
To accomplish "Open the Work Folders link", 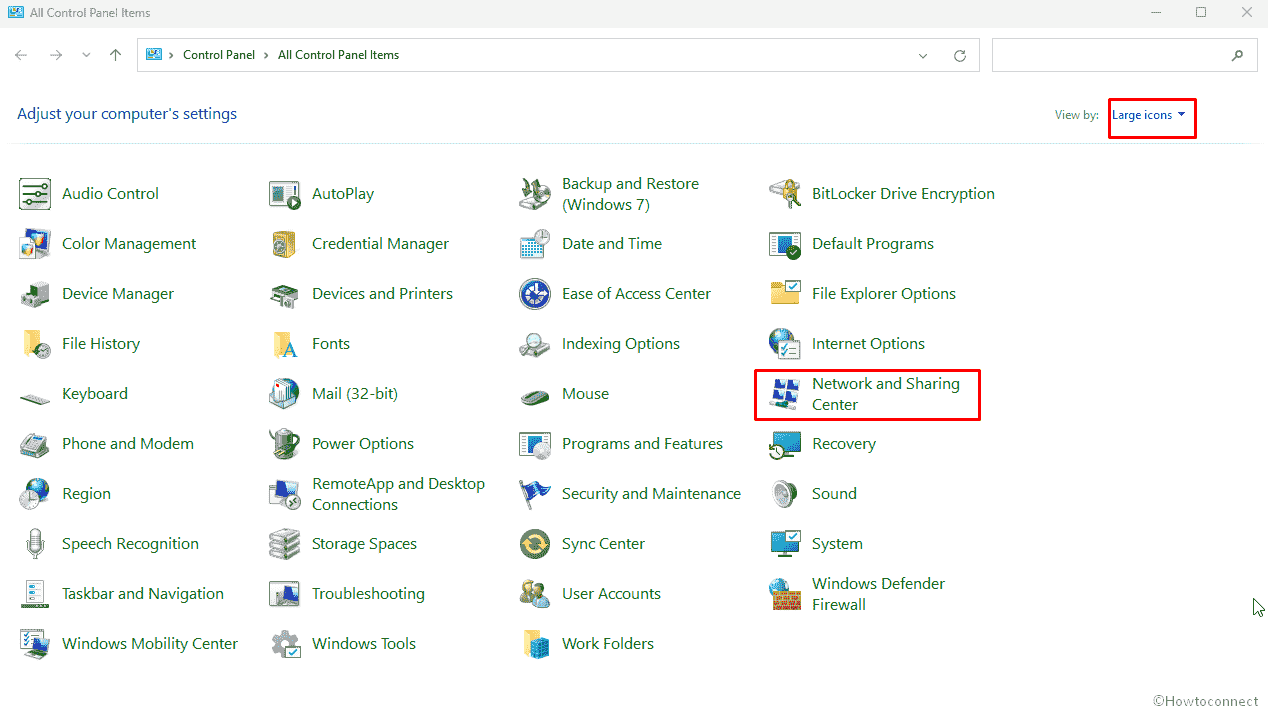I will (608, 644).
